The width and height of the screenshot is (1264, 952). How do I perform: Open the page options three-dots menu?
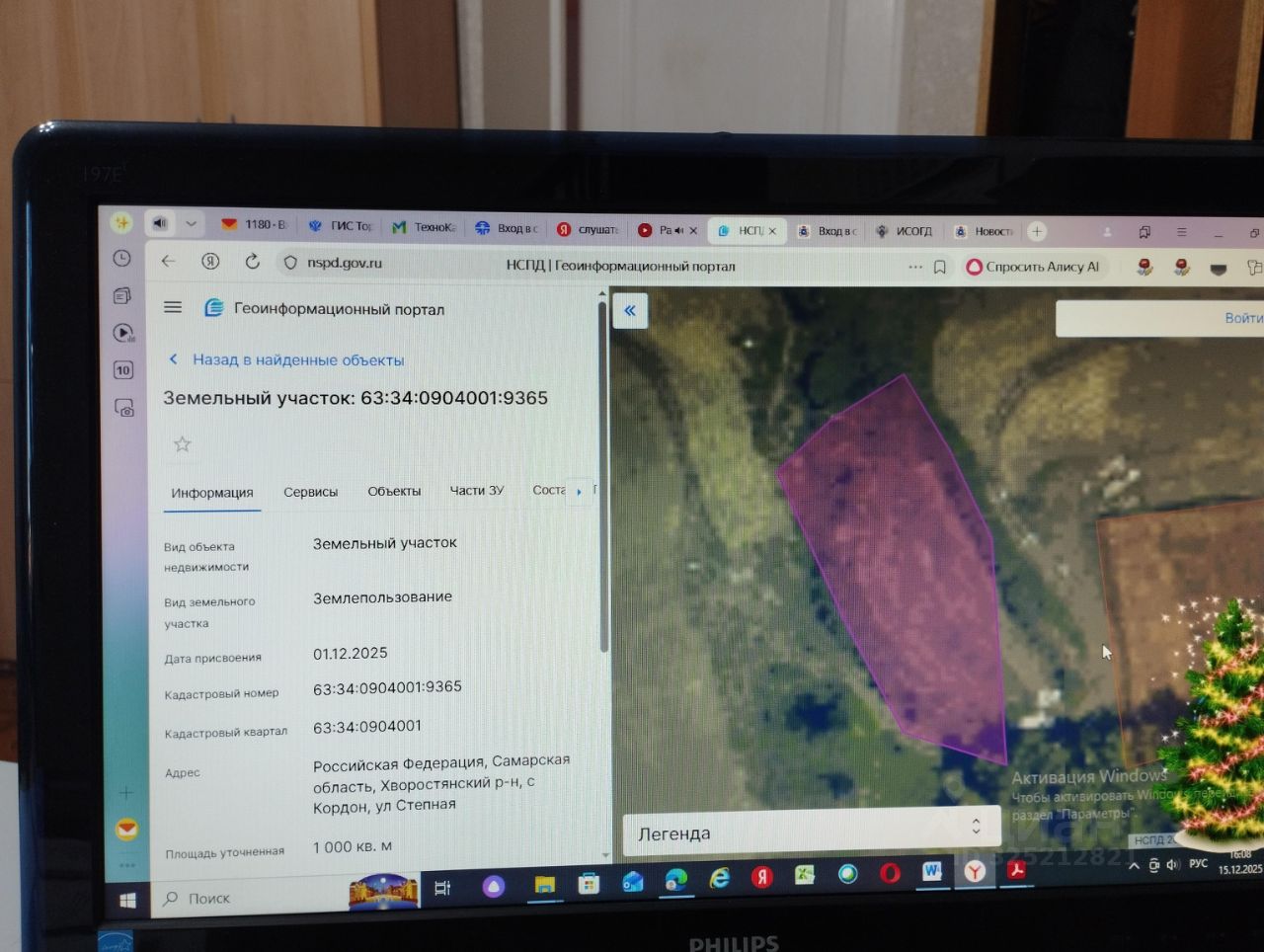915,267
